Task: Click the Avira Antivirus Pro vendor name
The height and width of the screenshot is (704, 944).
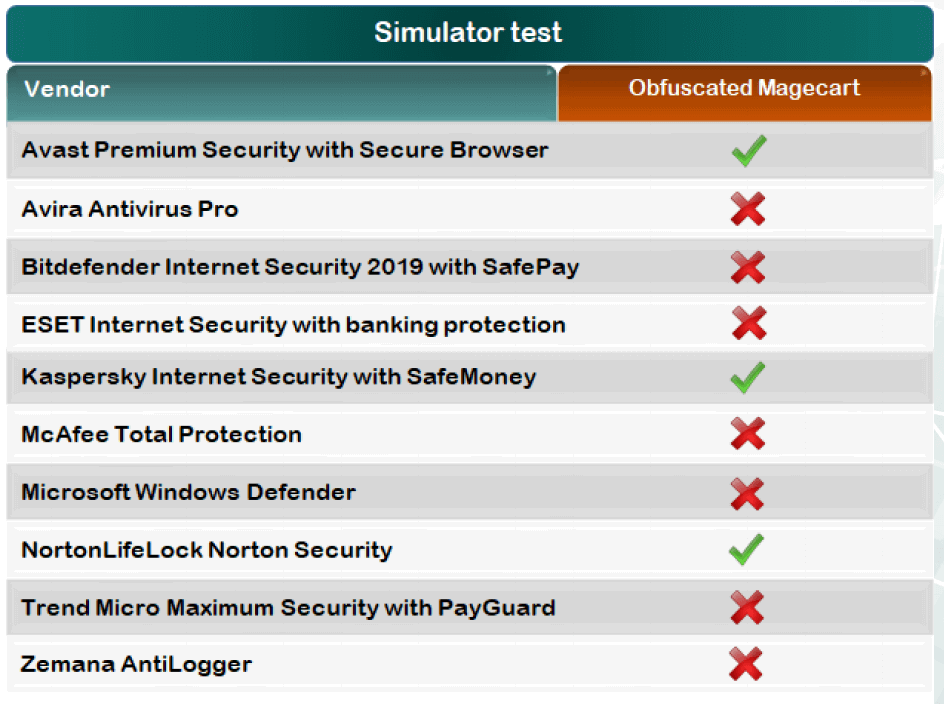Action: (x=130, y=209)
